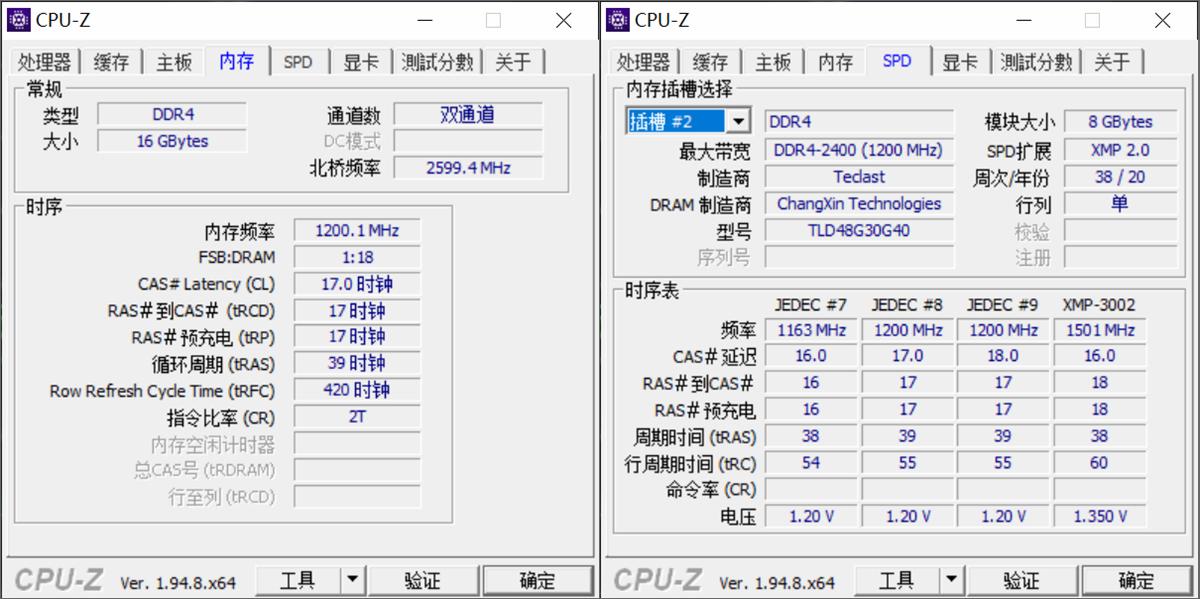Click the empty 序列号 serial number field
The image size is (1200, 599).
click(859, 258)
